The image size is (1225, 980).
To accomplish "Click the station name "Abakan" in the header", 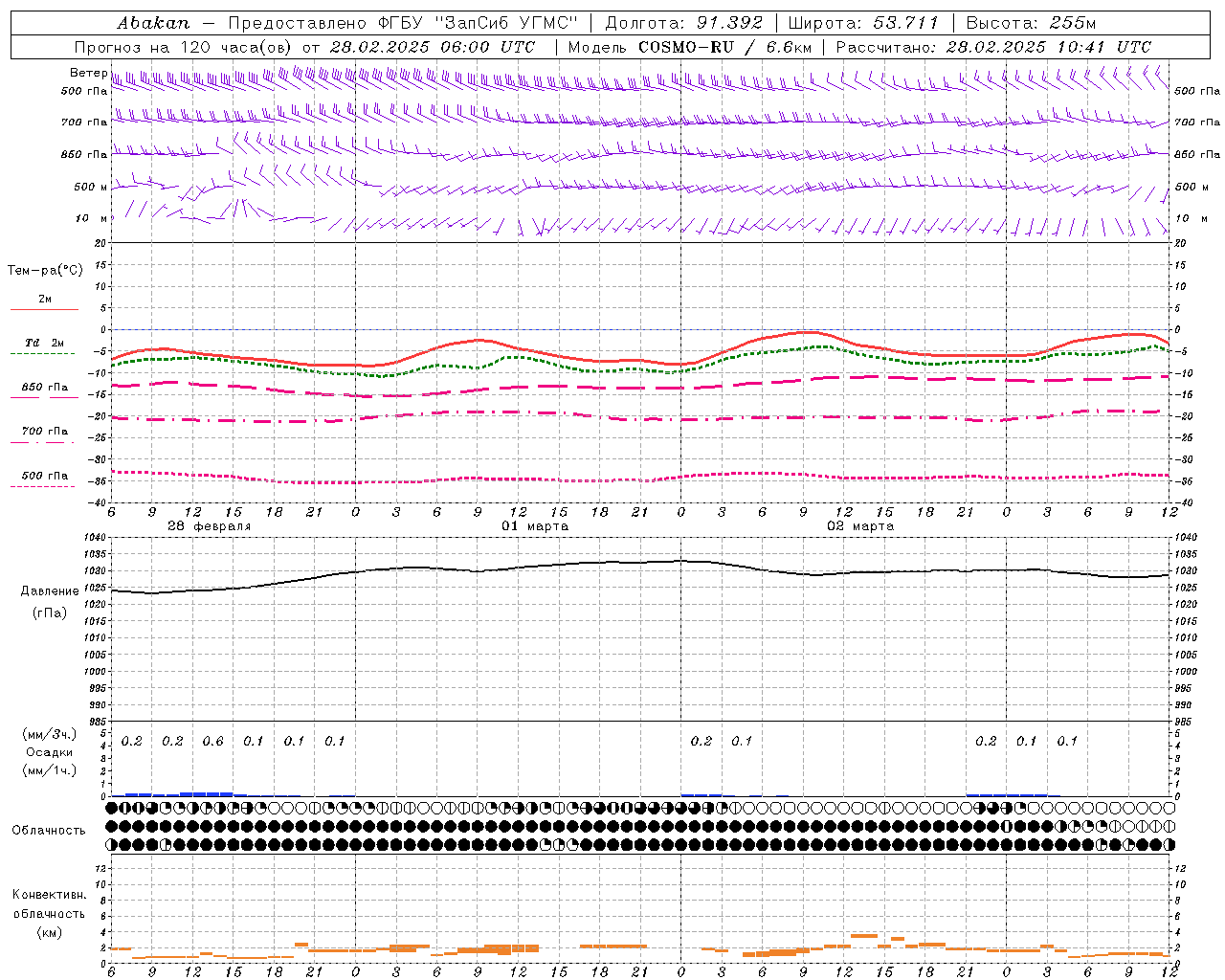I will pos(153,23).
